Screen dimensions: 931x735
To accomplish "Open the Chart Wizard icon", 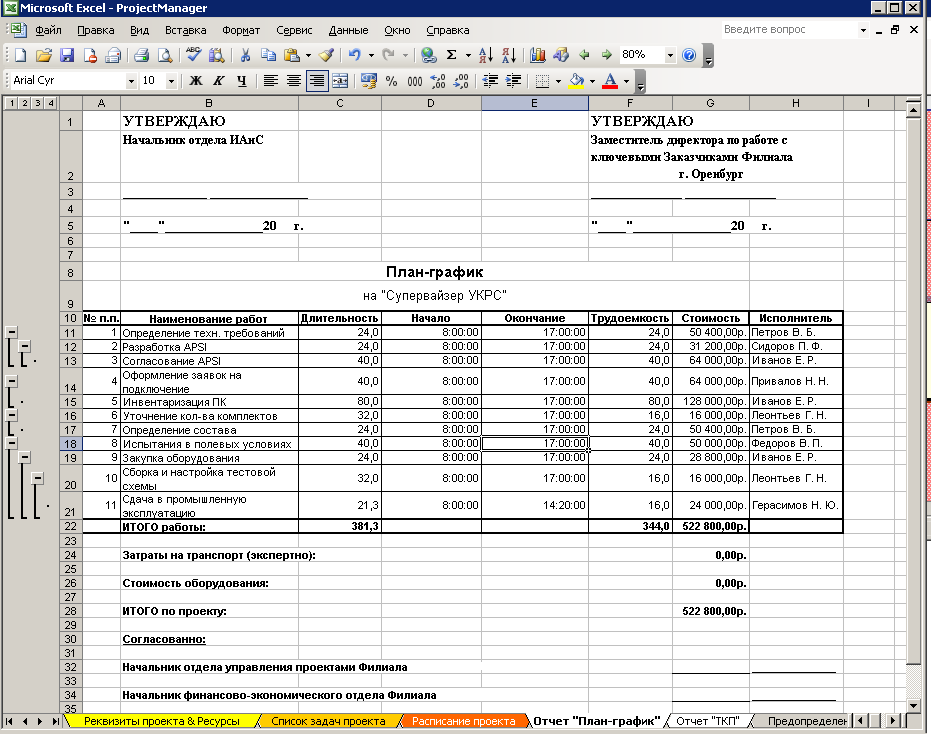I will (537, 55).
